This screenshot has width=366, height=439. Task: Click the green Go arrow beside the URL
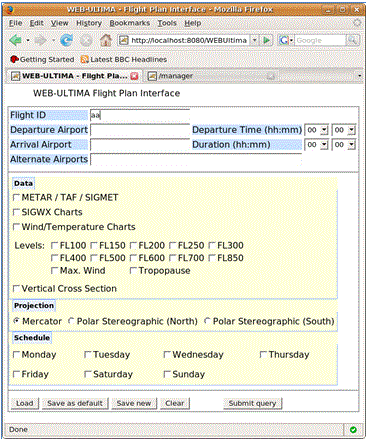[x=266, y=40]
